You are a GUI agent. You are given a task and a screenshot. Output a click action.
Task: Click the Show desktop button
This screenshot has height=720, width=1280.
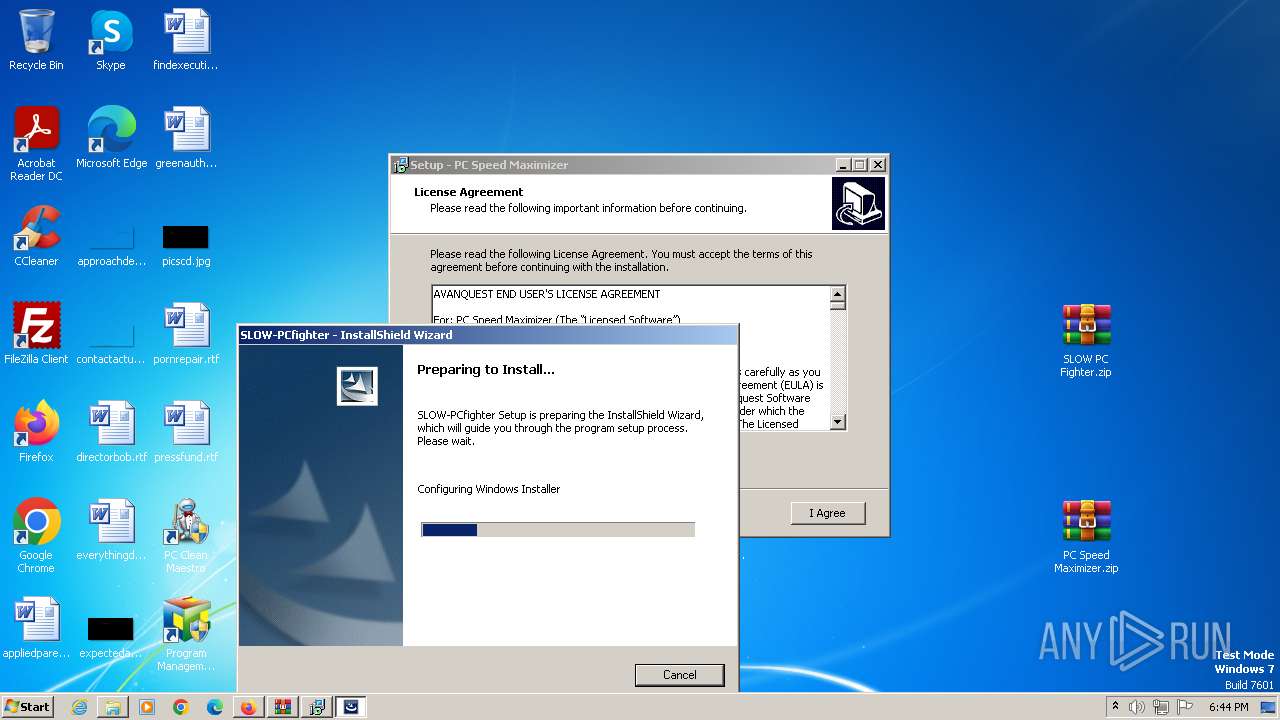(1270, 707)
